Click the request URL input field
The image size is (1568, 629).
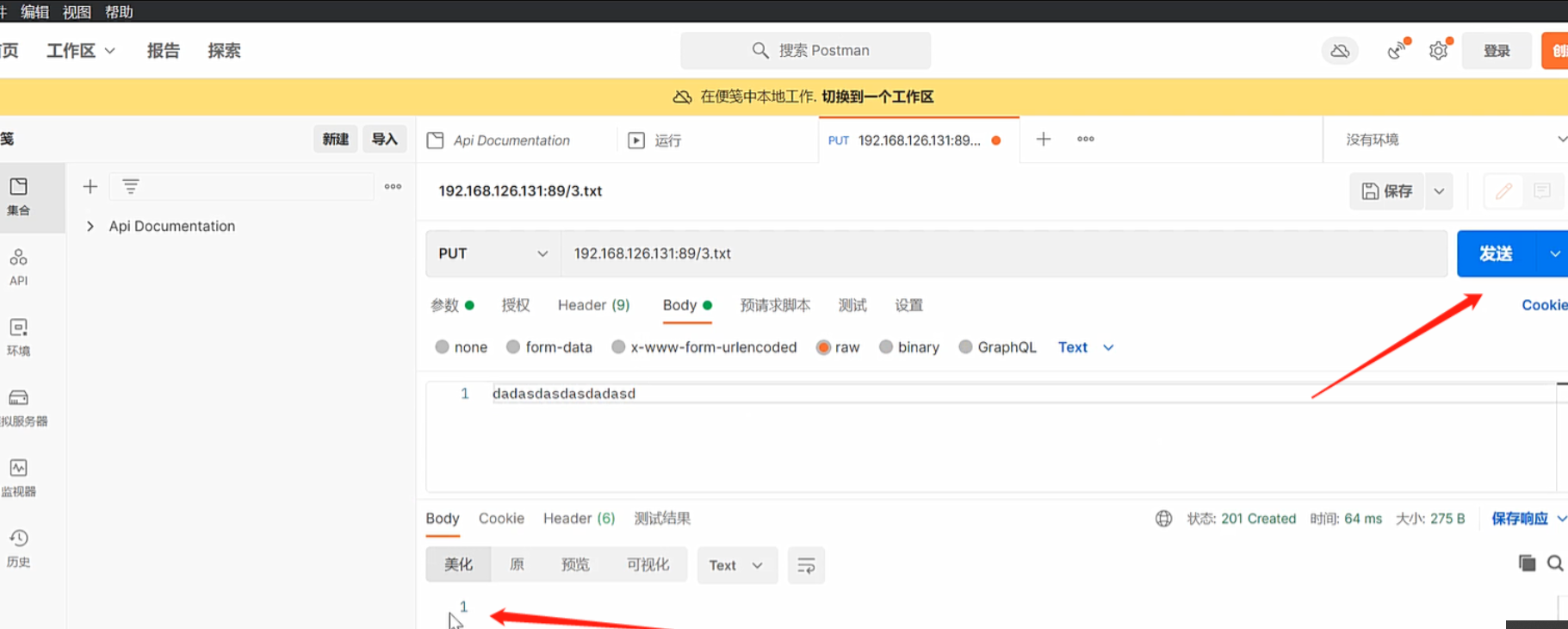[x=1004, y=253]
